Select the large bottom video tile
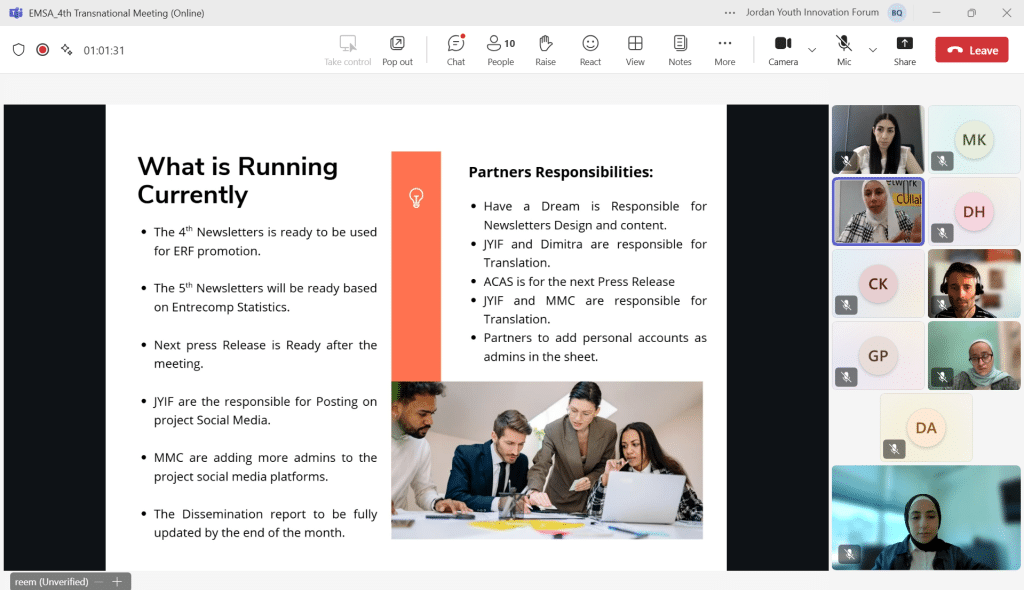Viewport: 1024px width, 590px height. point(926,517)
